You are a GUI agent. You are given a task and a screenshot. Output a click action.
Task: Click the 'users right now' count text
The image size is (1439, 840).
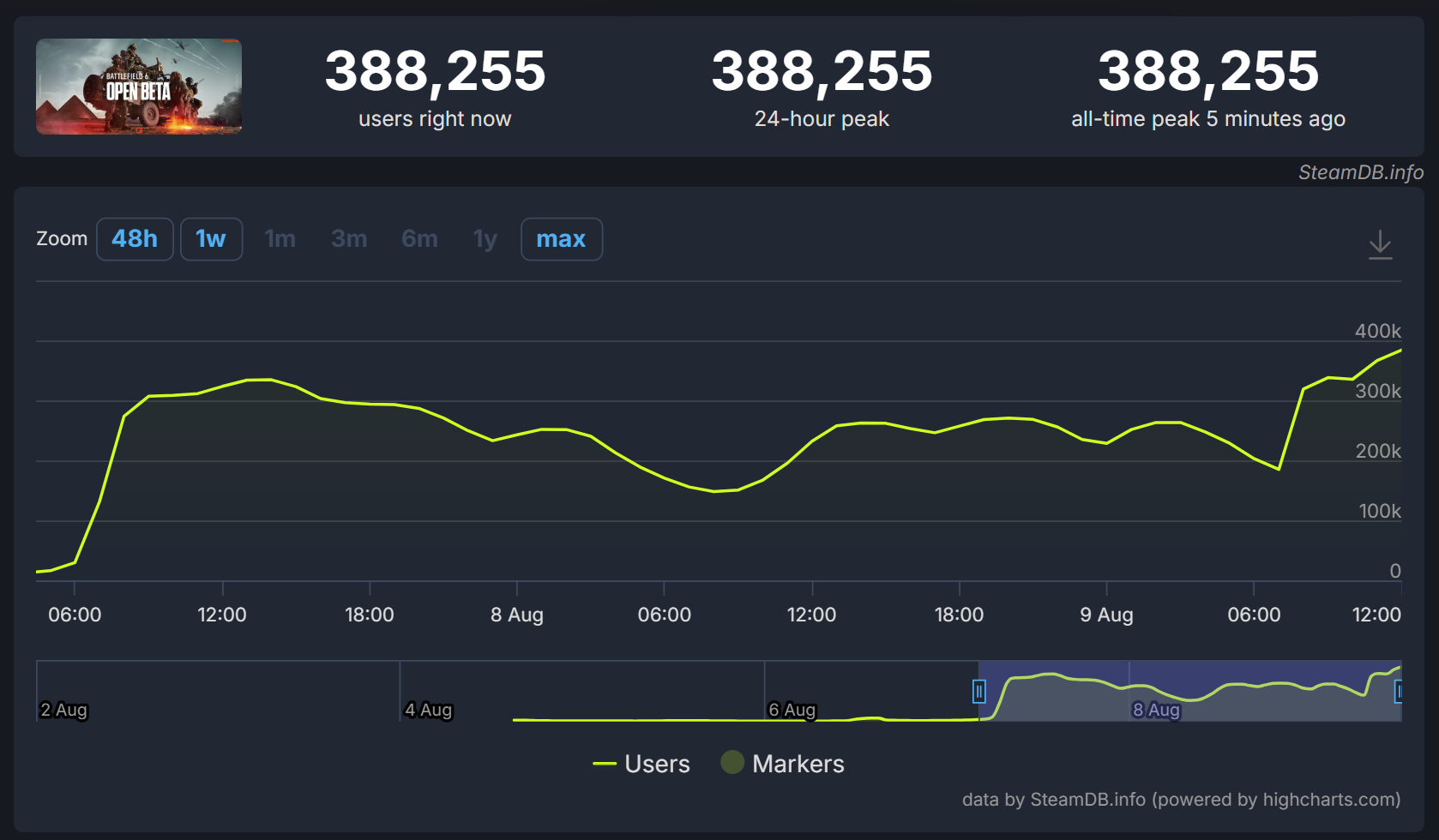pos(435,70)
